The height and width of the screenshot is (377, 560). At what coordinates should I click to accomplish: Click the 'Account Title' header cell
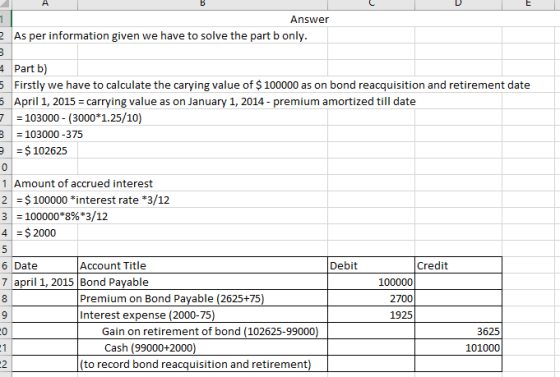point(202,265)
